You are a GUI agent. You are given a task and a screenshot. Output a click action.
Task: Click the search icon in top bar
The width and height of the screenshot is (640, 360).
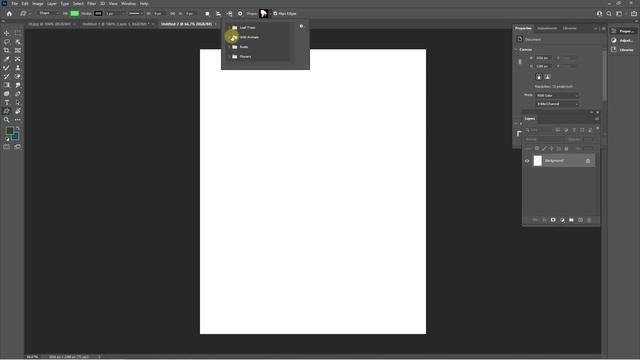pyautogui.click(x=609, y=13)
